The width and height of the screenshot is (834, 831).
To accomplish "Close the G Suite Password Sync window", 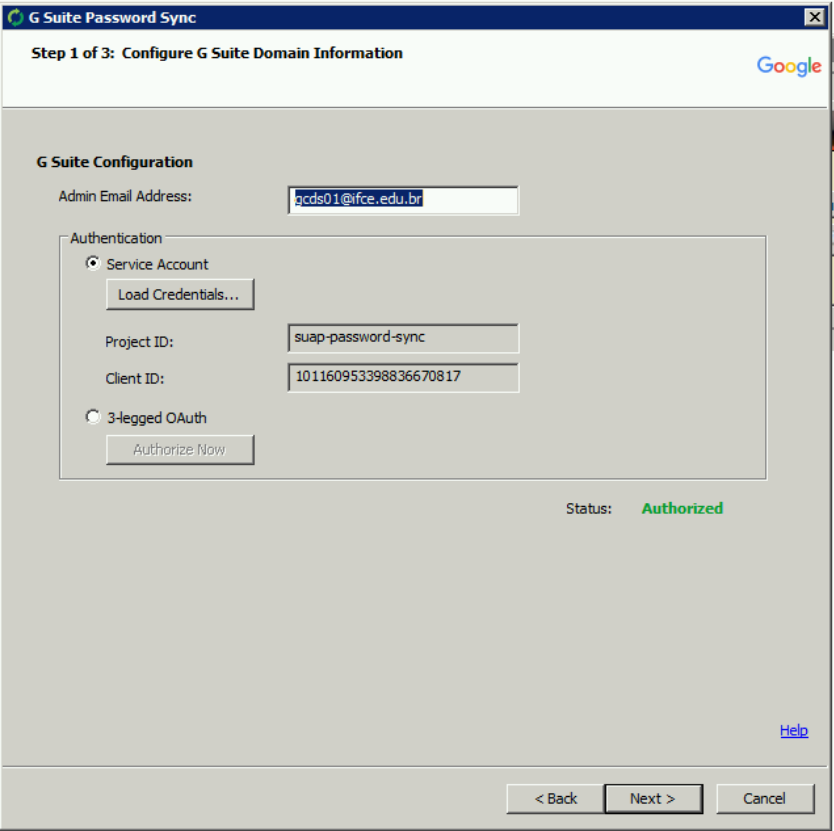I will 814,18.
